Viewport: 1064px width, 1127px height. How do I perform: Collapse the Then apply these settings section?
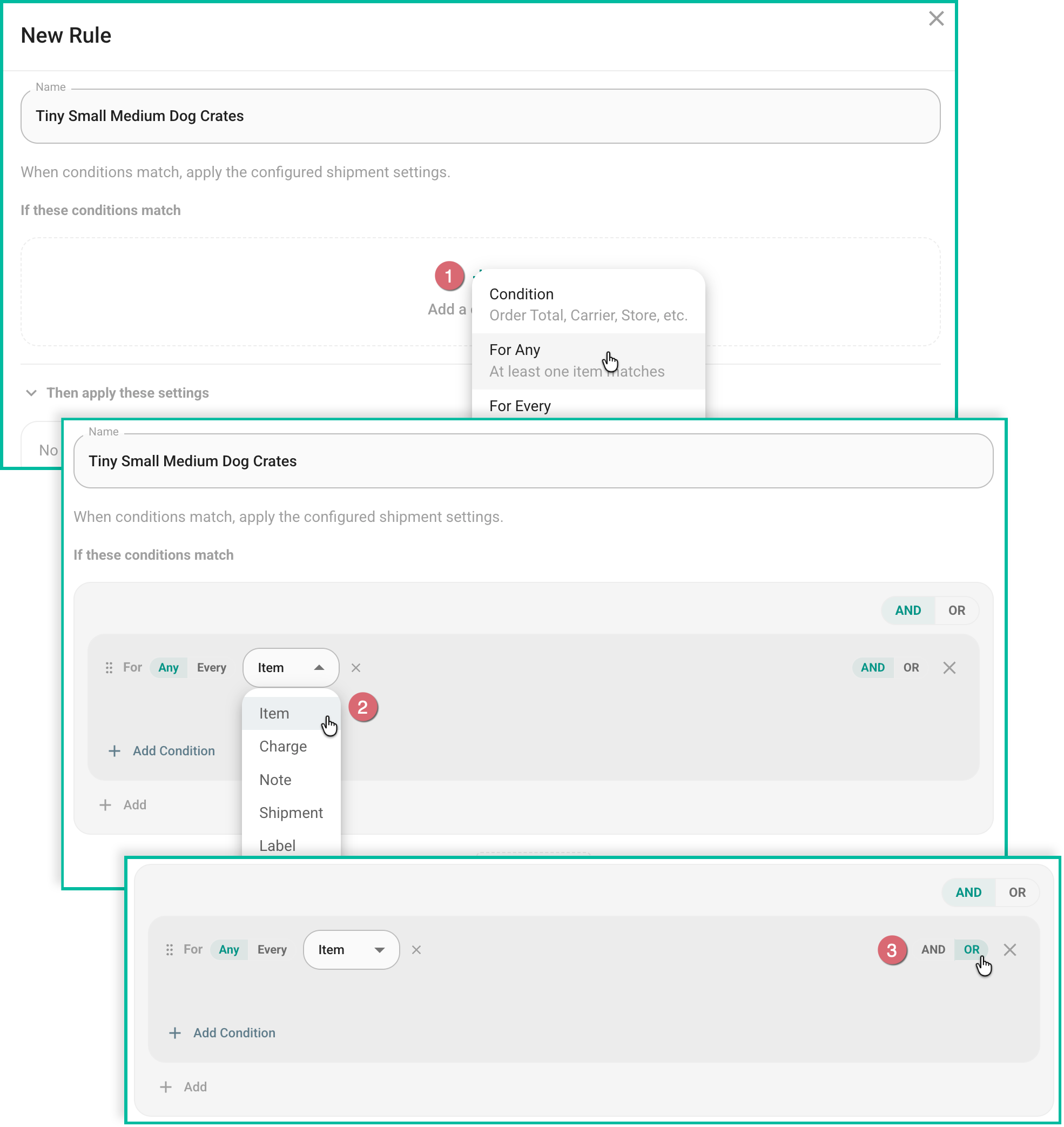[x=31, y=393]
